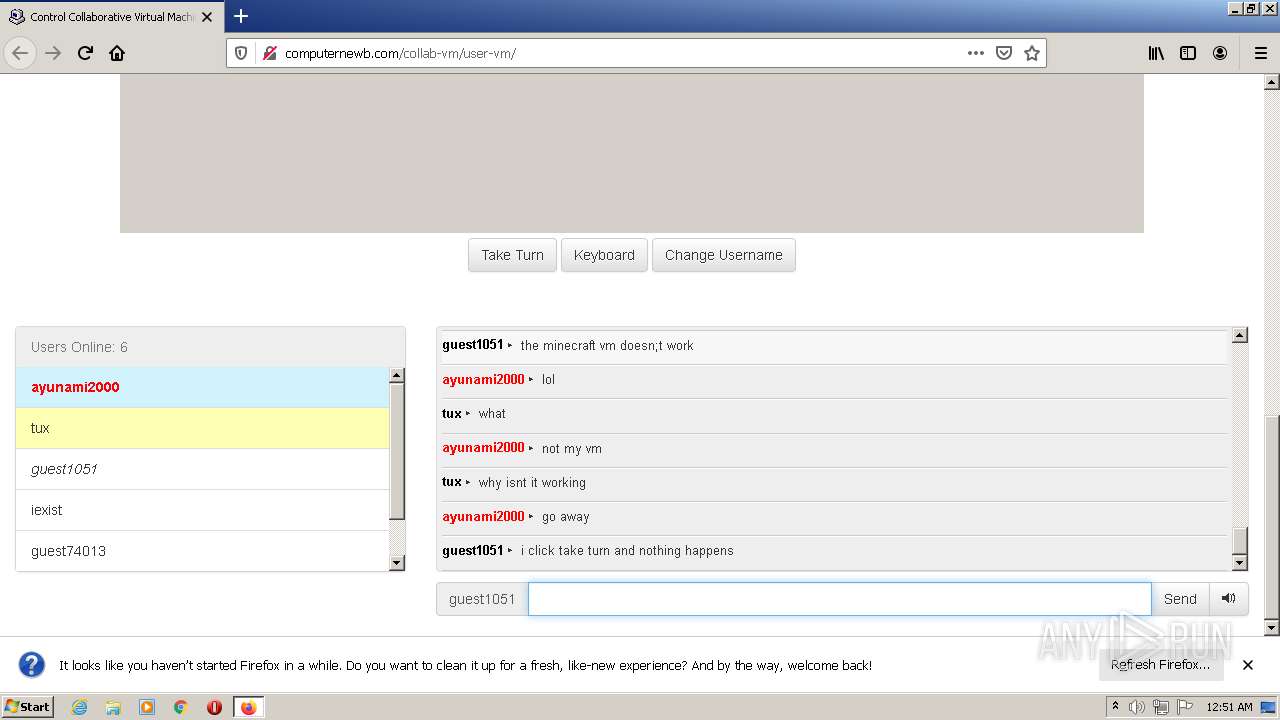Click the question mark notification icon
The width and height of the screenshot is (1280, 720).
point(32,665)
